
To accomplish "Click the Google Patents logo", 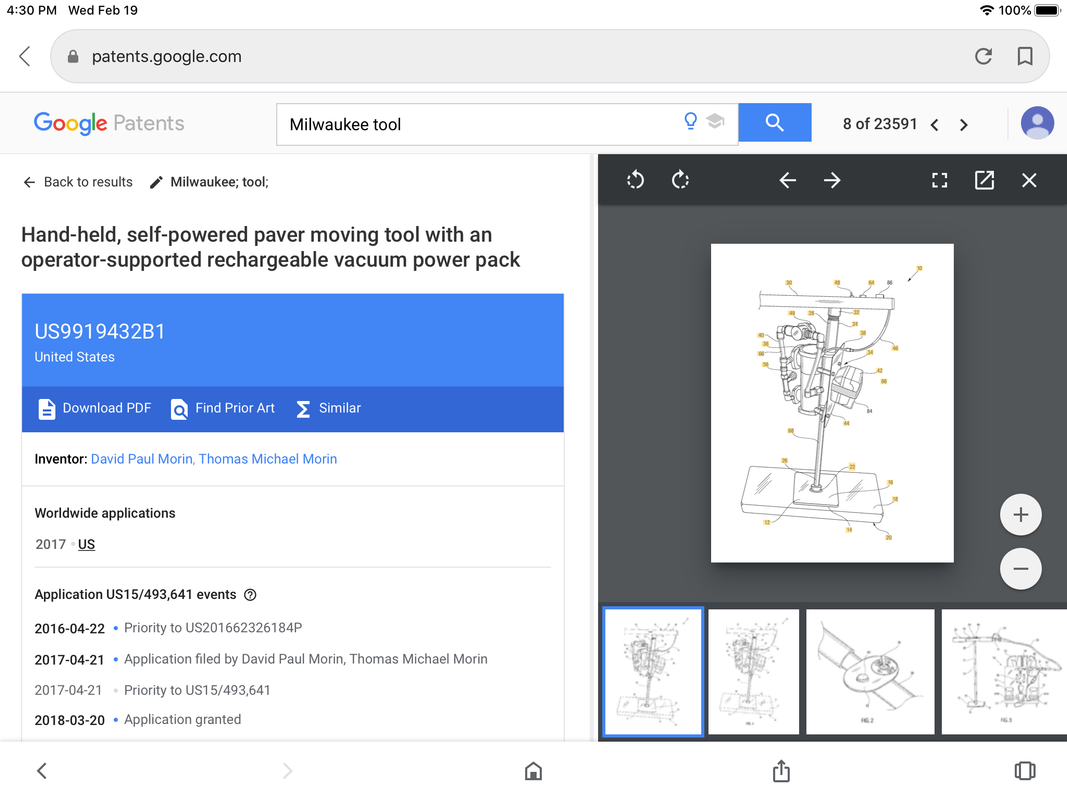I will pyautogui.click(x=109, y=123).
